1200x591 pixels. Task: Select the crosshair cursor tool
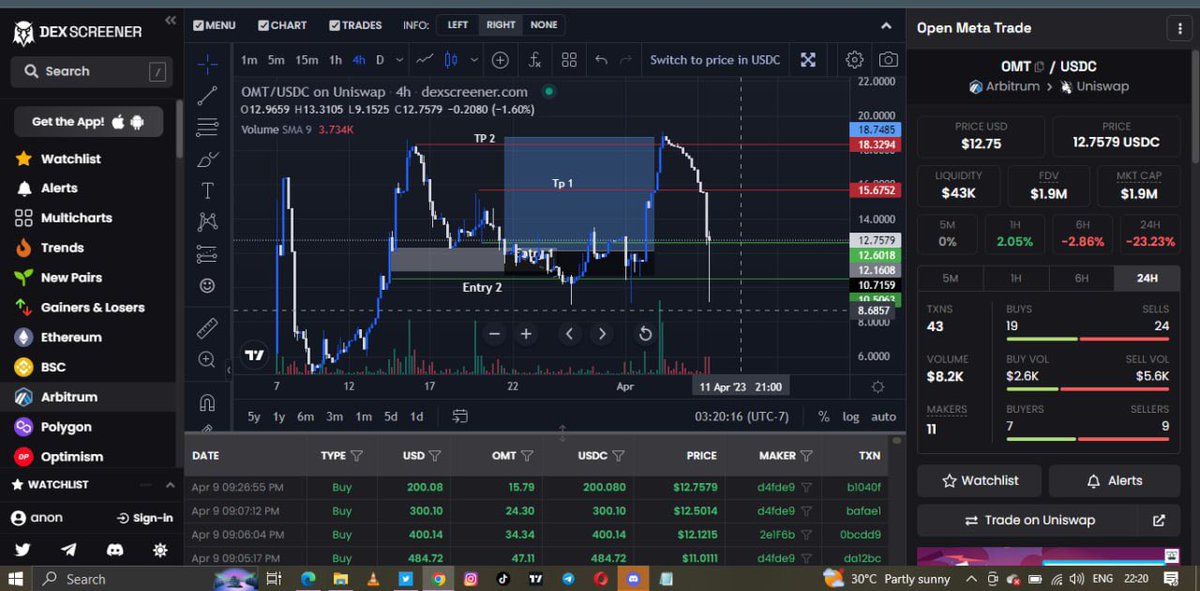(207, 63)
